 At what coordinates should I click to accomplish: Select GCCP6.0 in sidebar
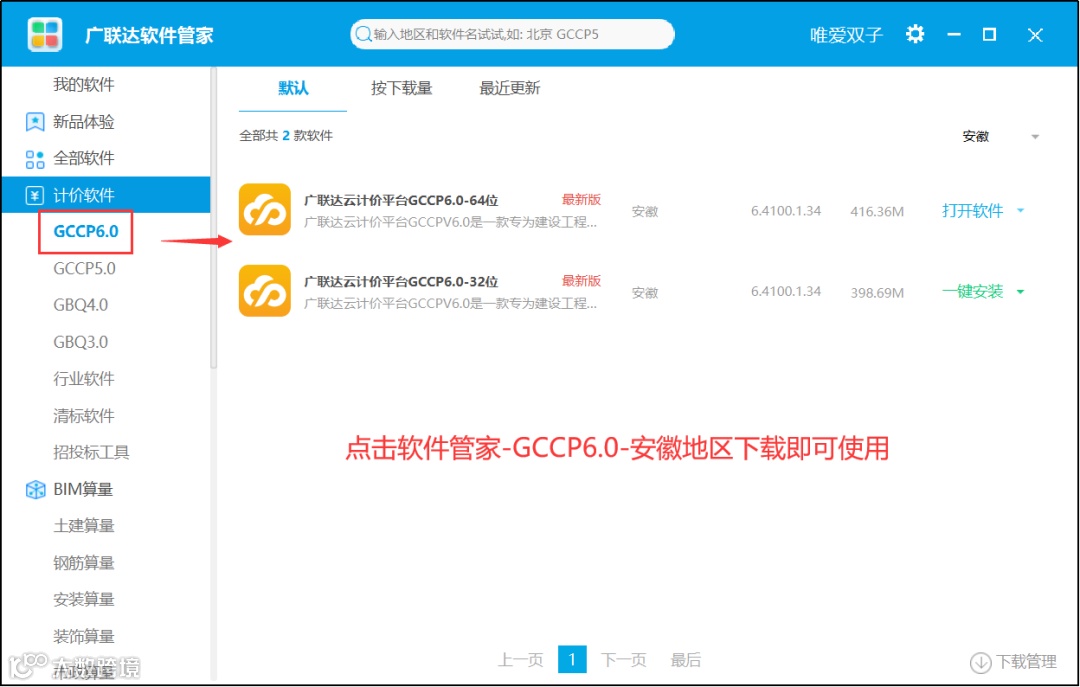pos(86,232)
